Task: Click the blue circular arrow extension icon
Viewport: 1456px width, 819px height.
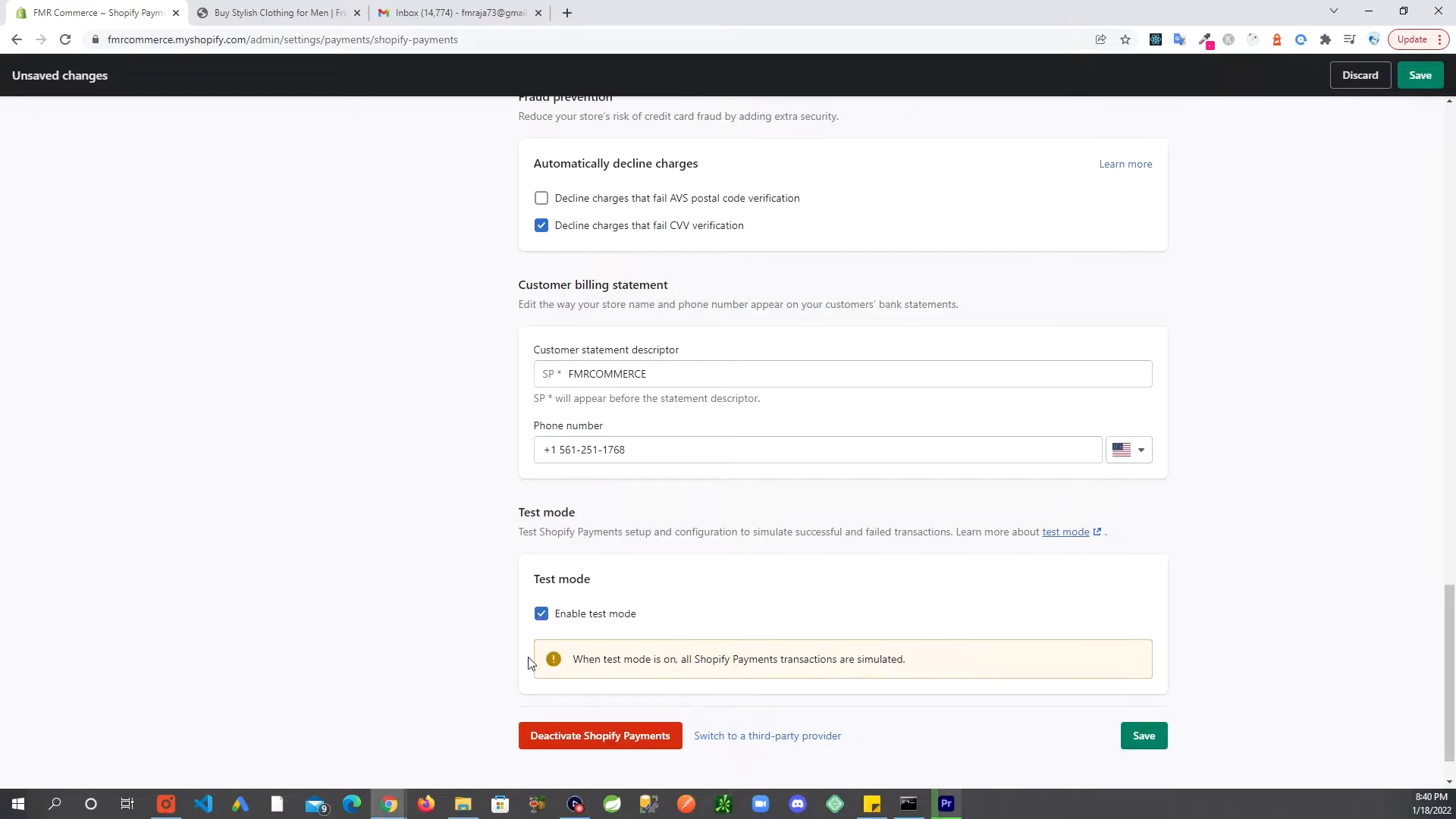Action: coord(1301,39)
